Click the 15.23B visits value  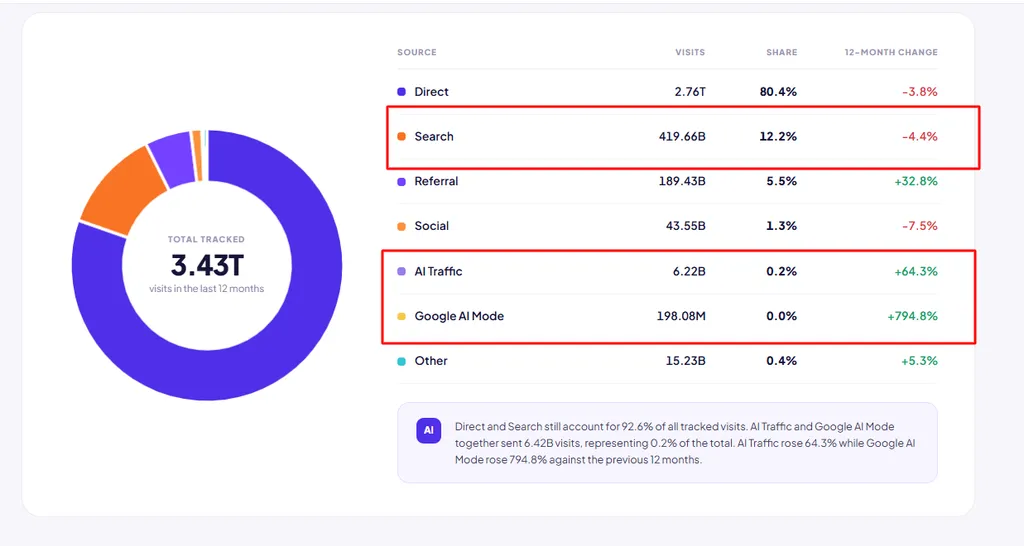point(686,361)
